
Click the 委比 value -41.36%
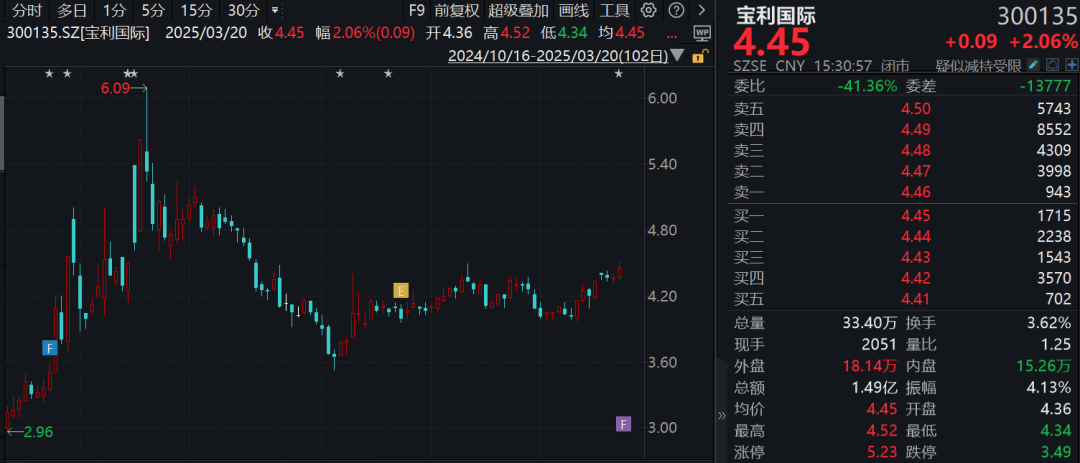click(867, 86)
